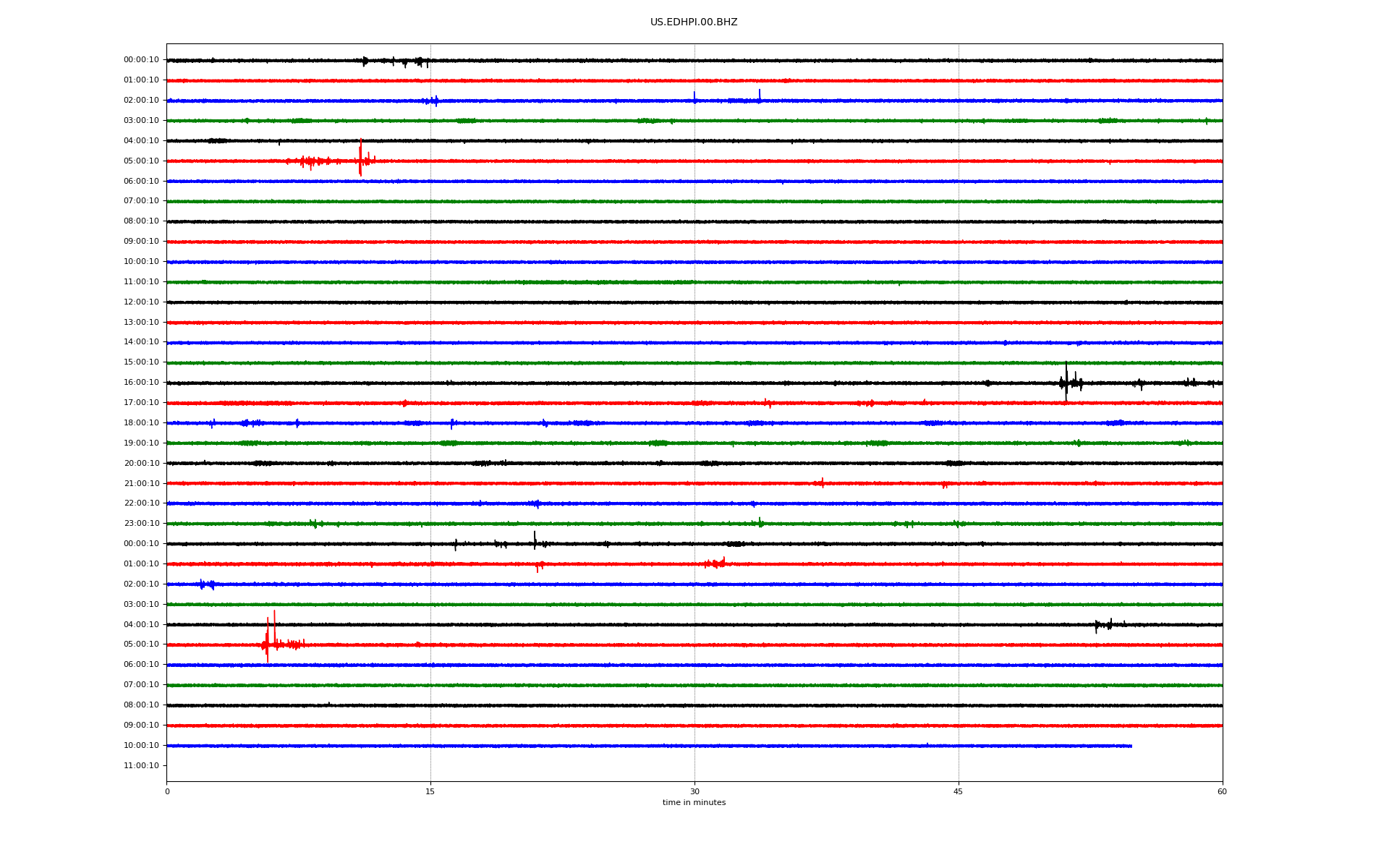Viewport: 1389px width, 868px height.
Task: Click the 16:00:10 row label
Action: click(x=141, y=383)
